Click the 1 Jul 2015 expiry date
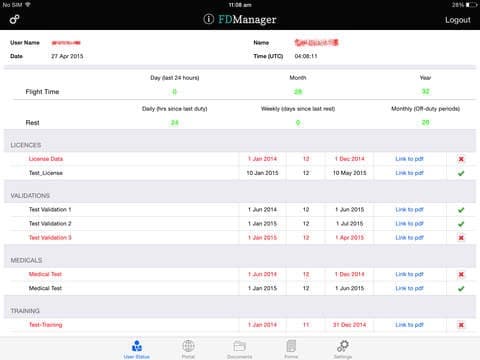Image resolution: width=480 pixels, height=360 pixels. click(349, 224)
